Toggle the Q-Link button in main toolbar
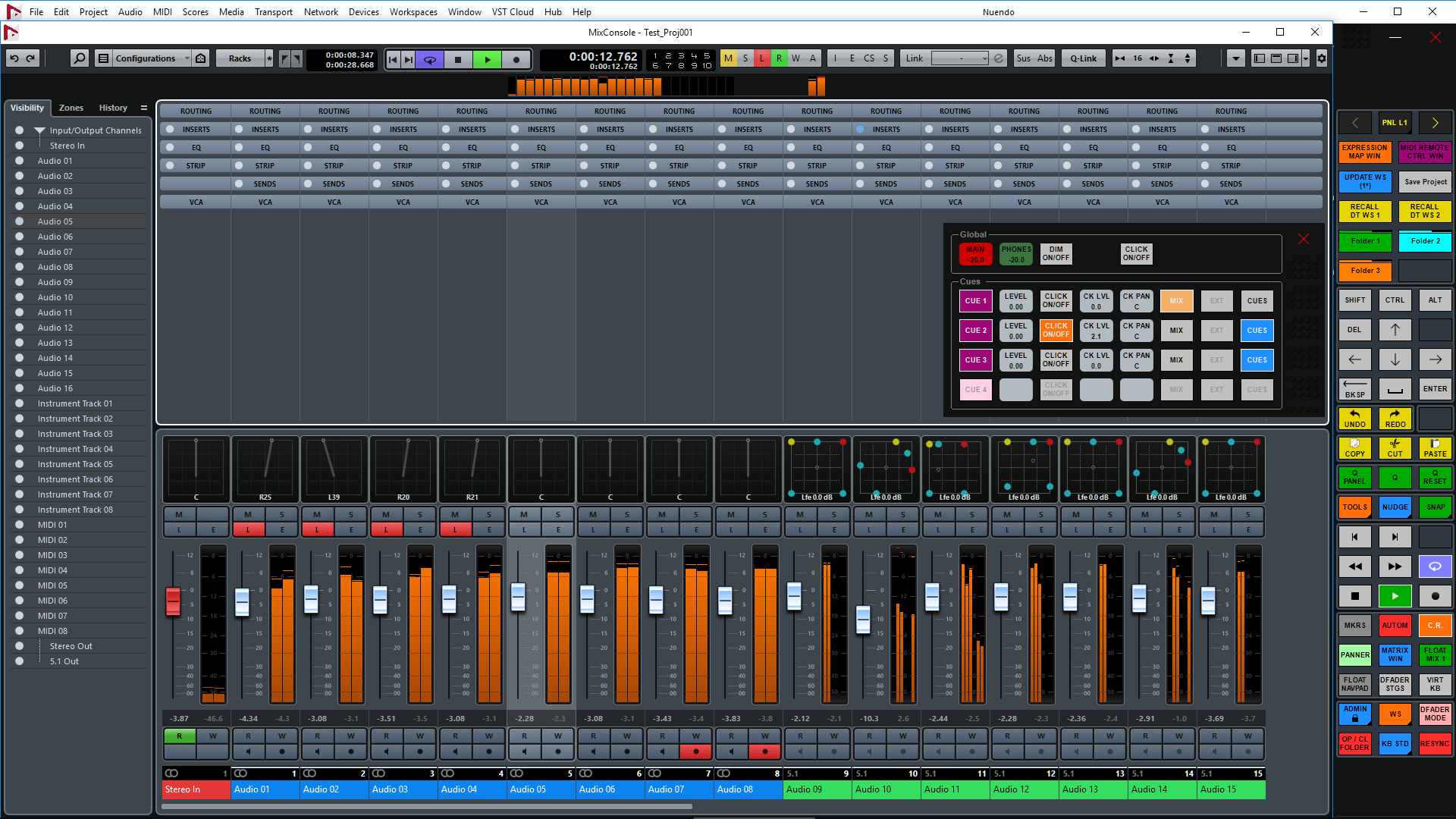 pyautogui.click(x=1082, y=58)
